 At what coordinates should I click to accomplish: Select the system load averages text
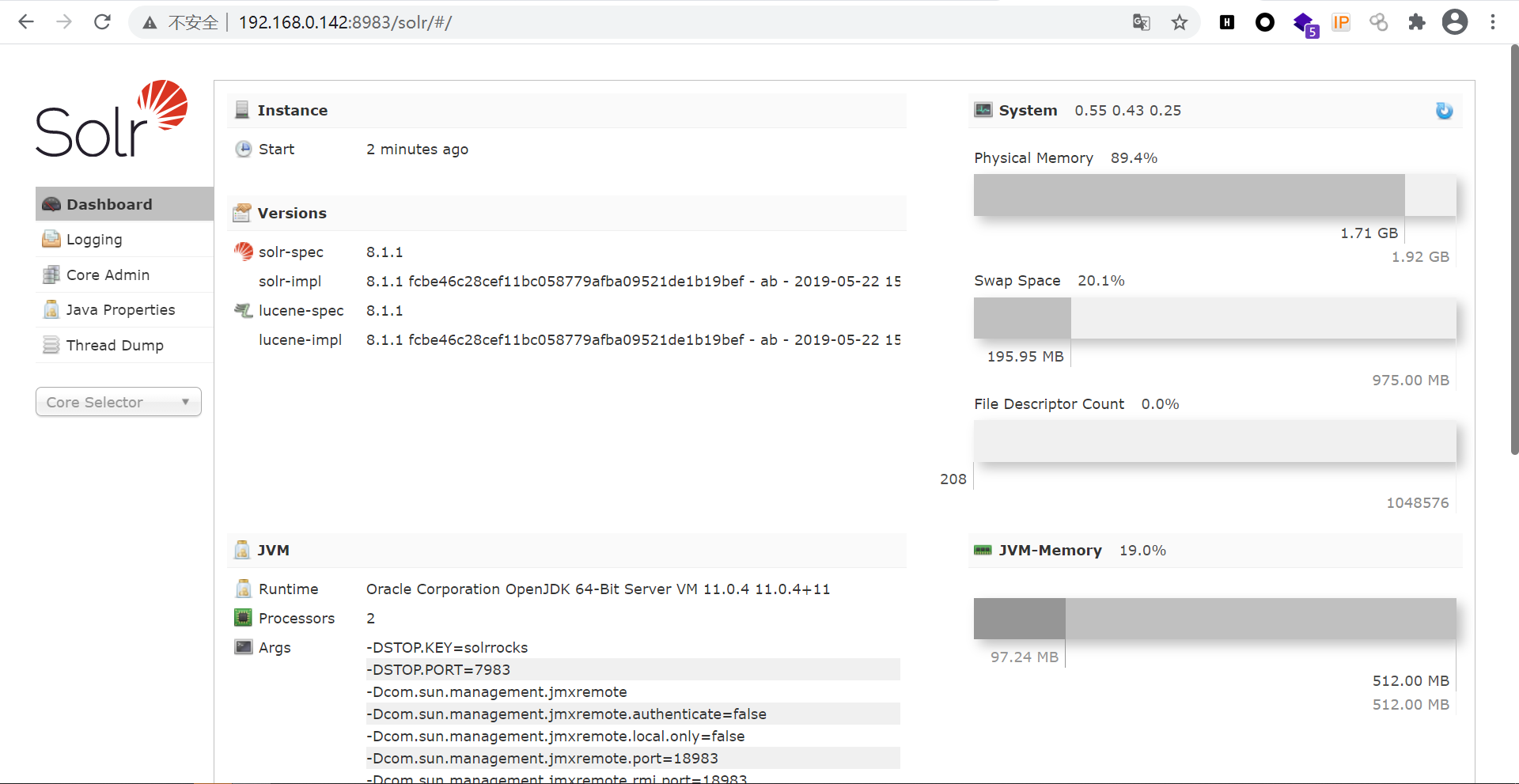click(1127, 110)
